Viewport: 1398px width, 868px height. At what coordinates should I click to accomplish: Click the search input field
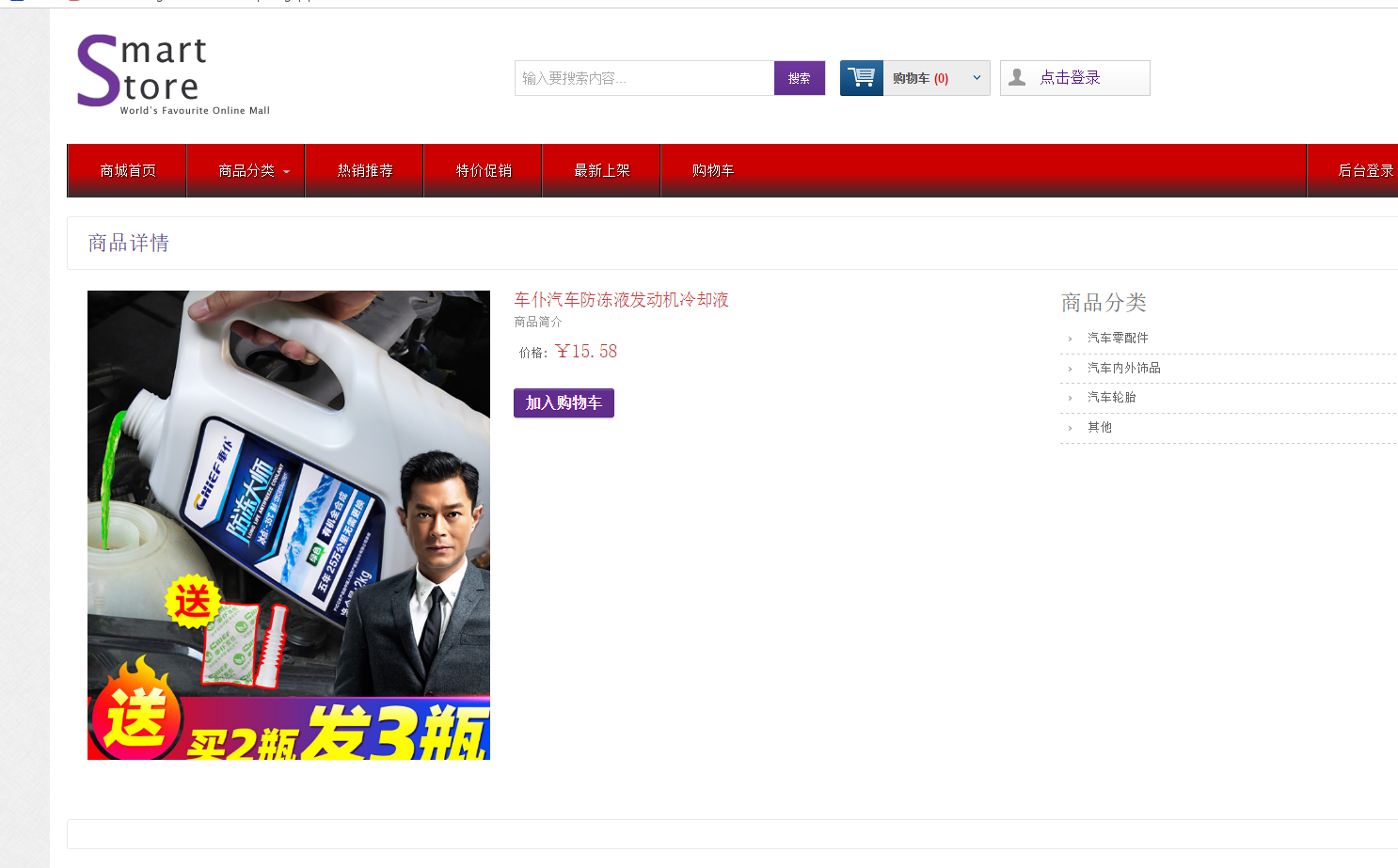pyautogui.click(x=644, y=78)
